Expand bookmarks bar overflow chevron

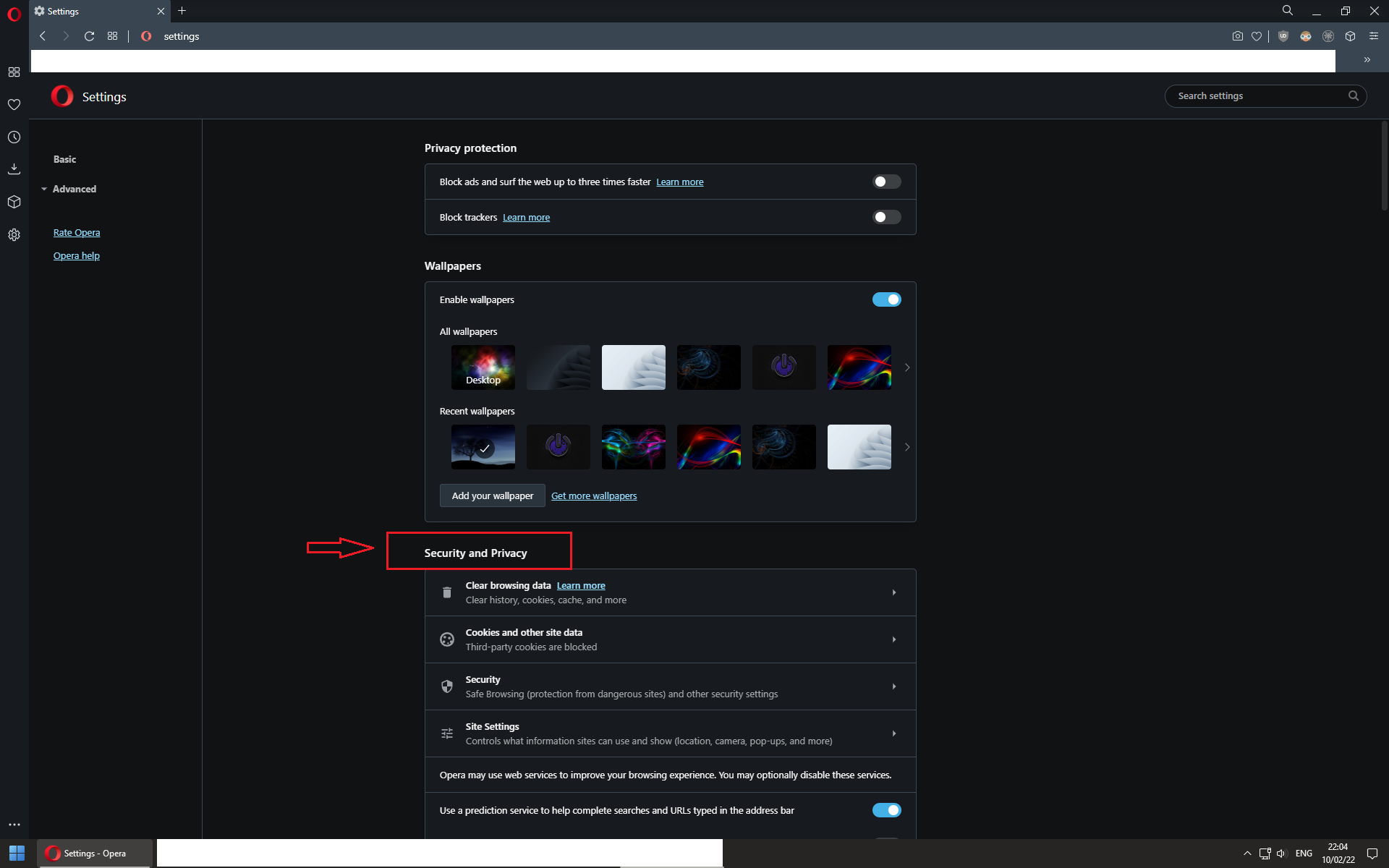1367,60
